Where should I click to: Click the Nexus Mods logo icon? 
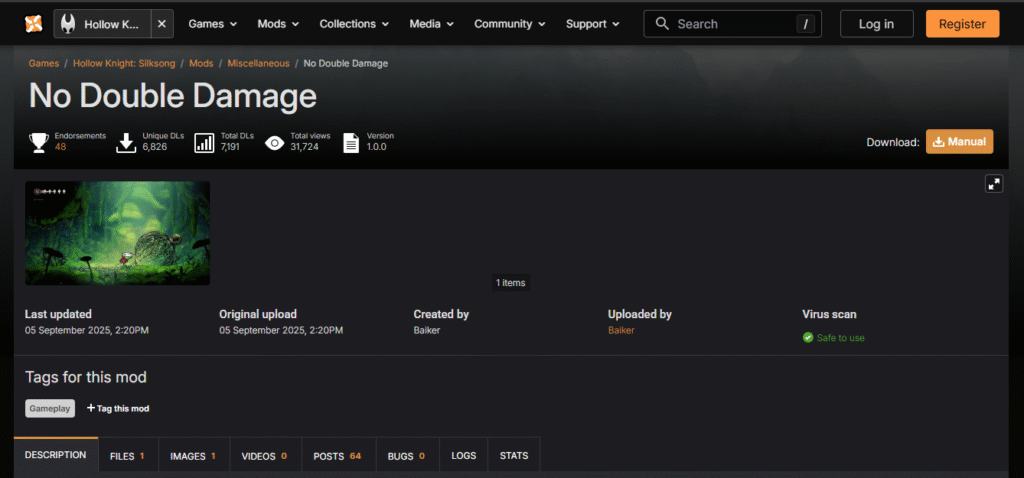[x=33, y=24]
